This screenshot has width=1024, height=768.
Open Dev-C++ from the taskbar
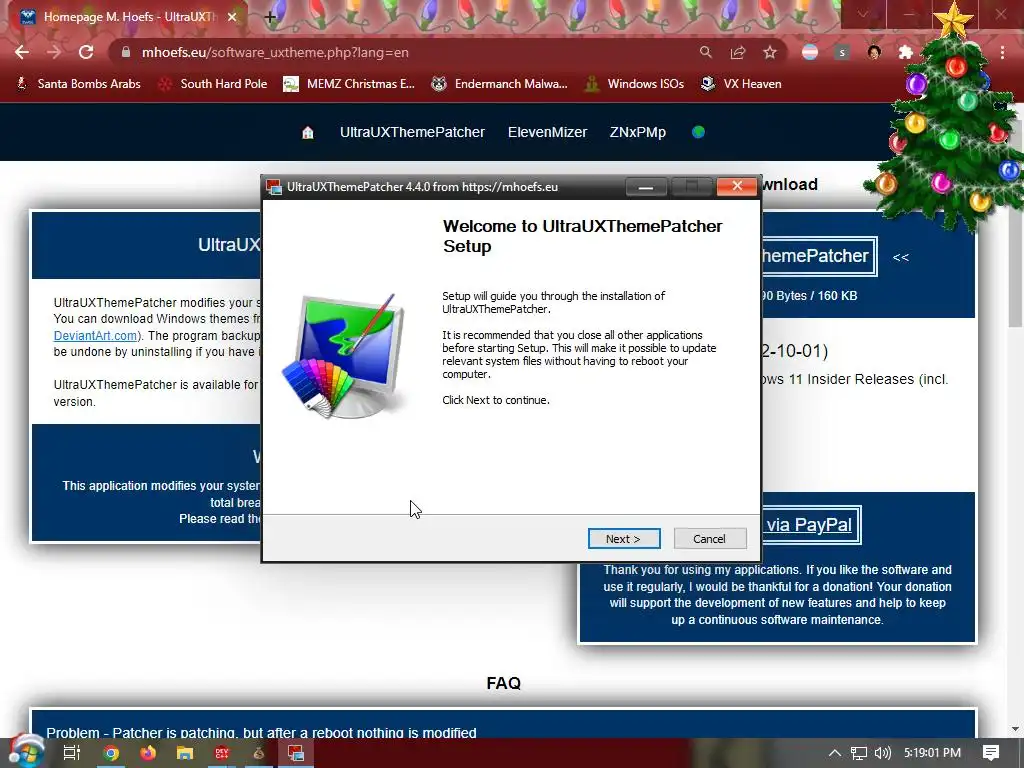(x=222, y=753)
